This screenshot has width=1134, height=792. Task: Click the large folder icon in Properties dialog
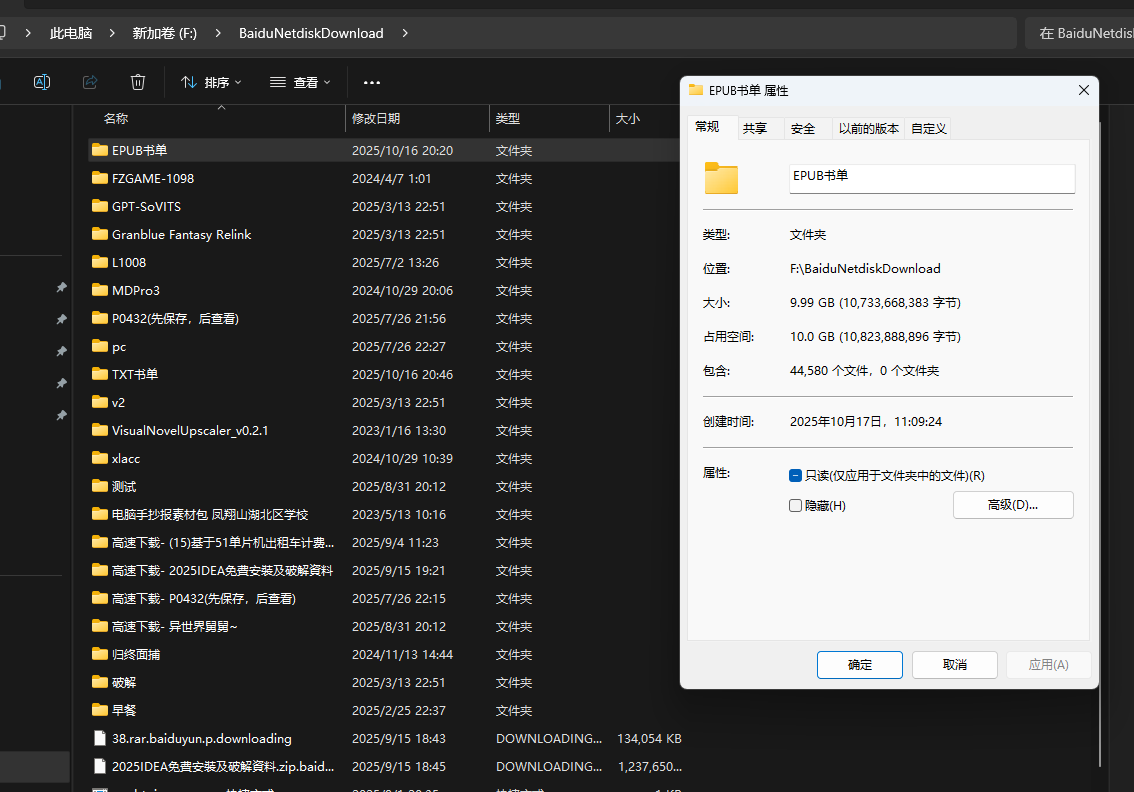tap(721, 178)
